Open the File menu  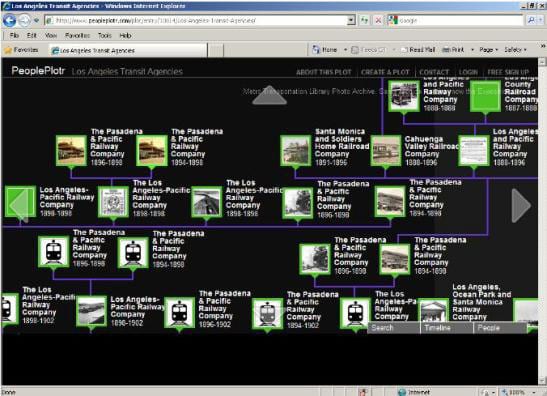pyautogui.click(x=14, y=35)
